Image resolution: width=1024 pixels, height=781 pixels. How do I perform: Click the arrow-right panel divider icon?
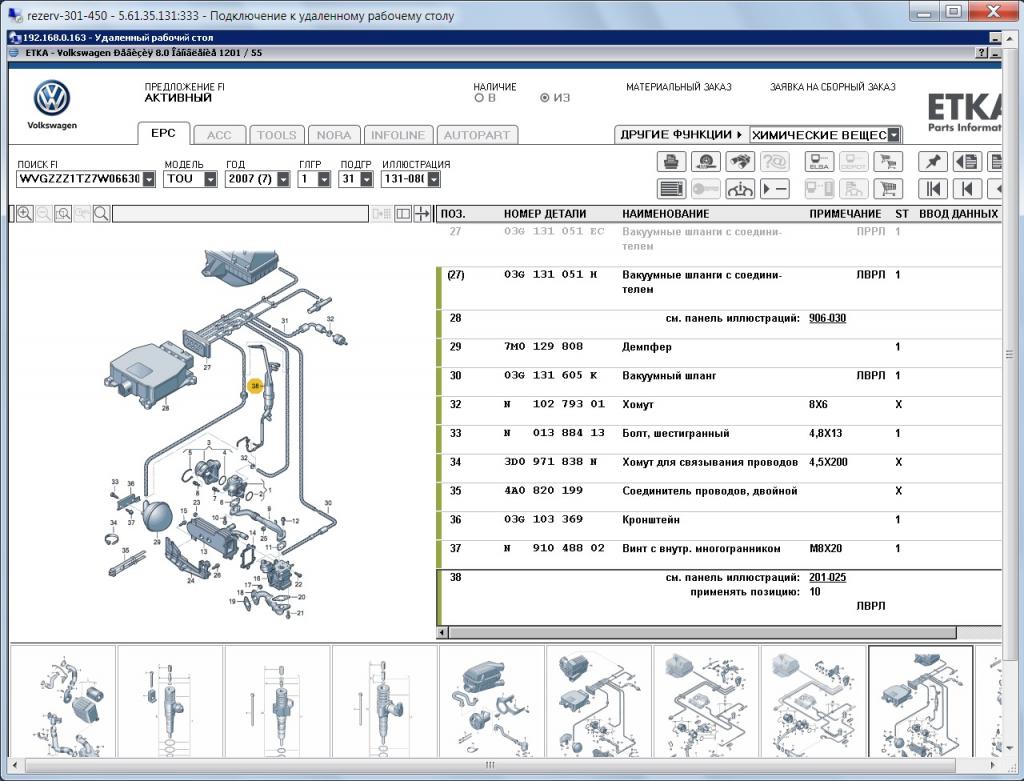click(x=423, y=214)
